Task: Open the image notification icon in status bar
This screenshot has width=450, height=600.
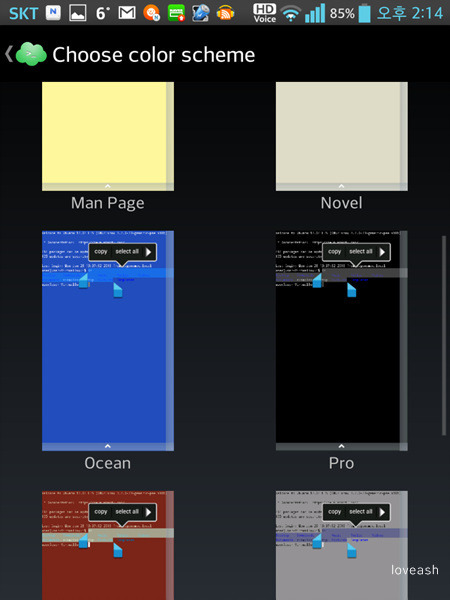Action: [x=78, y=13]
